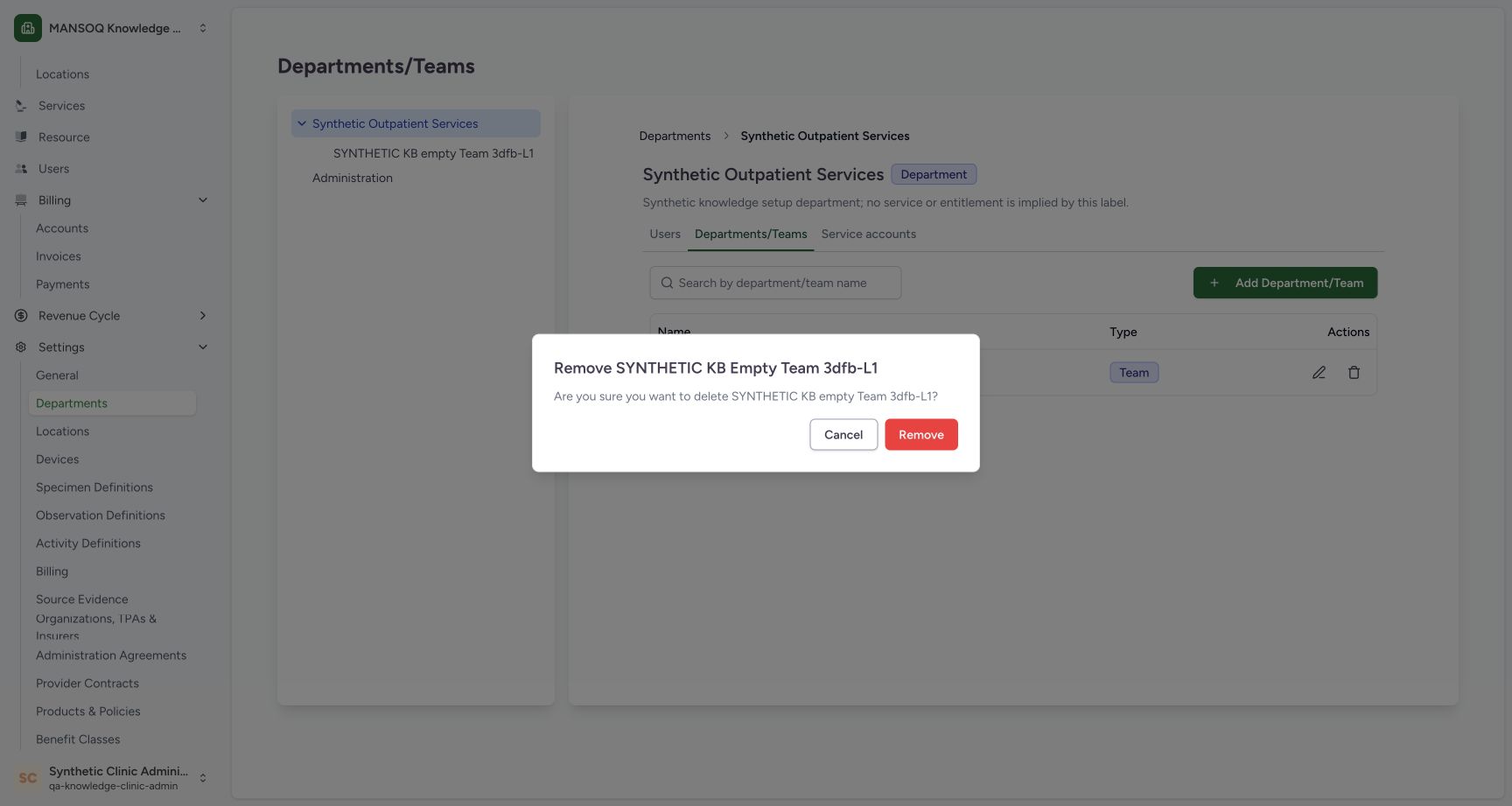Open the user account switcher chevrons
Screen dimensions: 1512x806
(x=203, y=778)
